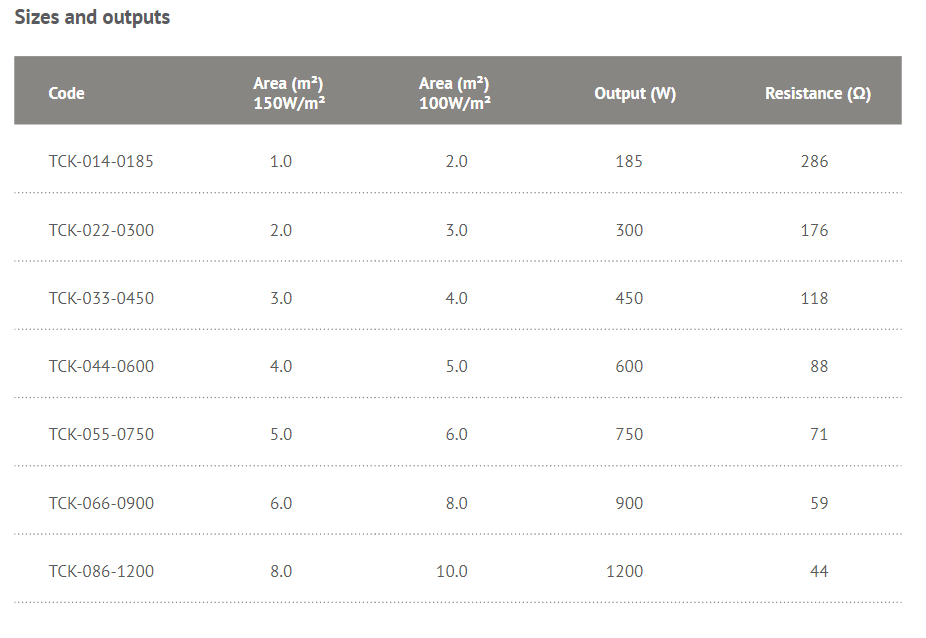
Task: Select product code TCK-033-0450
Action: (101, 298)
